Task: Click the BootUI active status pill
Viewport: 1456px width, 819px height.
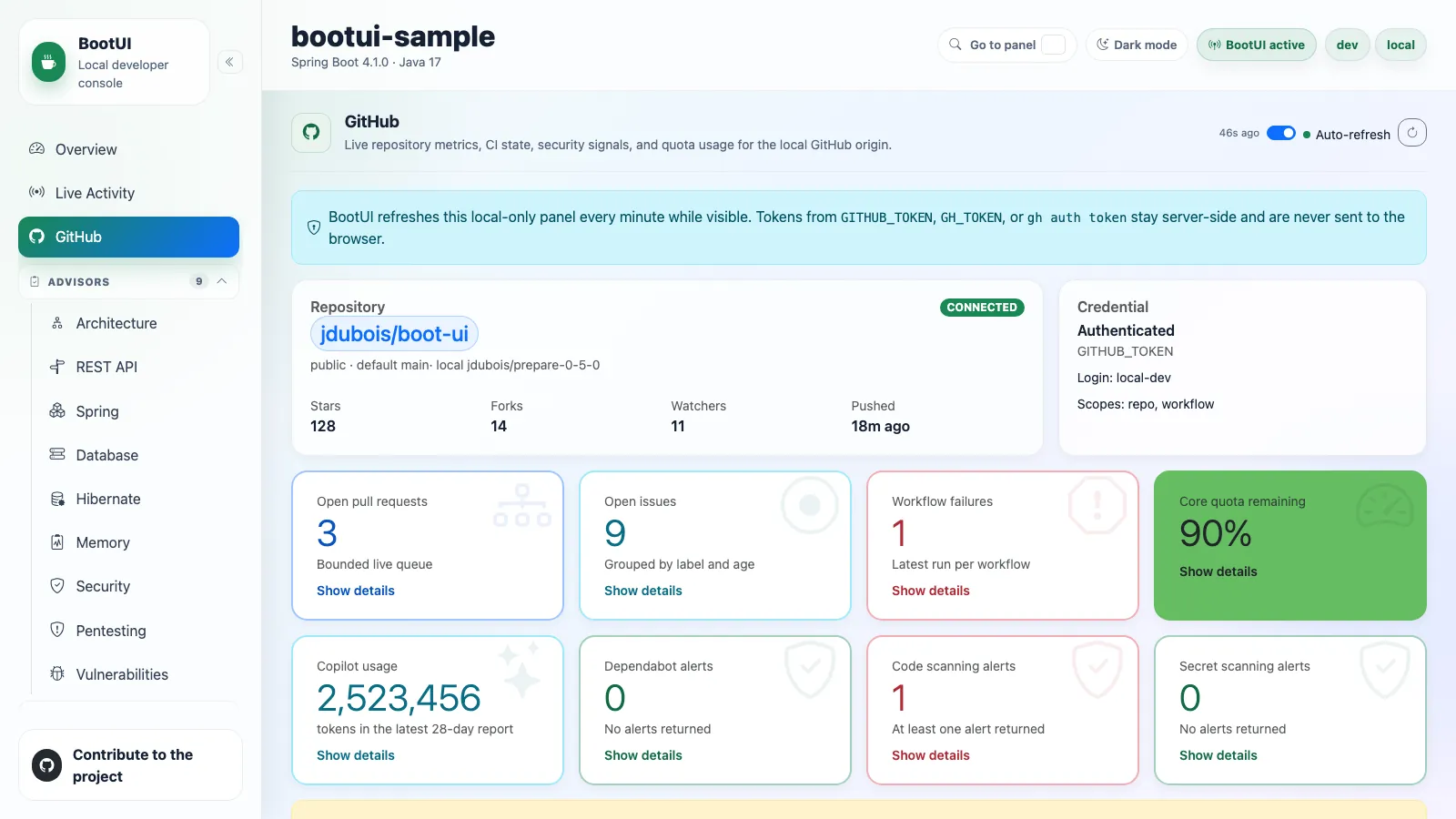Action: tap(1257, 45)
